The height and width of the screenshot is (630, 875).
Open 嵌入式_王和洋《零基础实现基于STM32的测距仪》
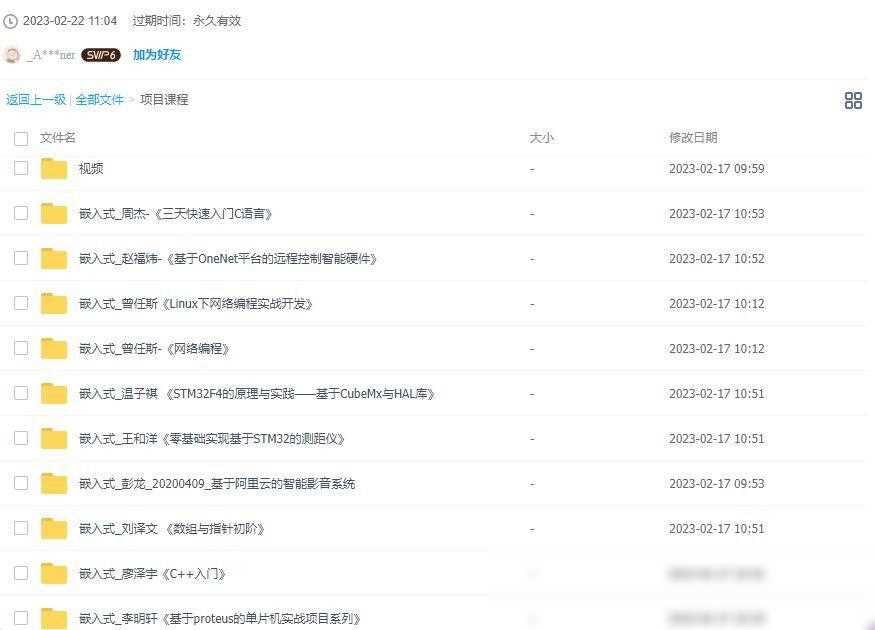[211, 439]
